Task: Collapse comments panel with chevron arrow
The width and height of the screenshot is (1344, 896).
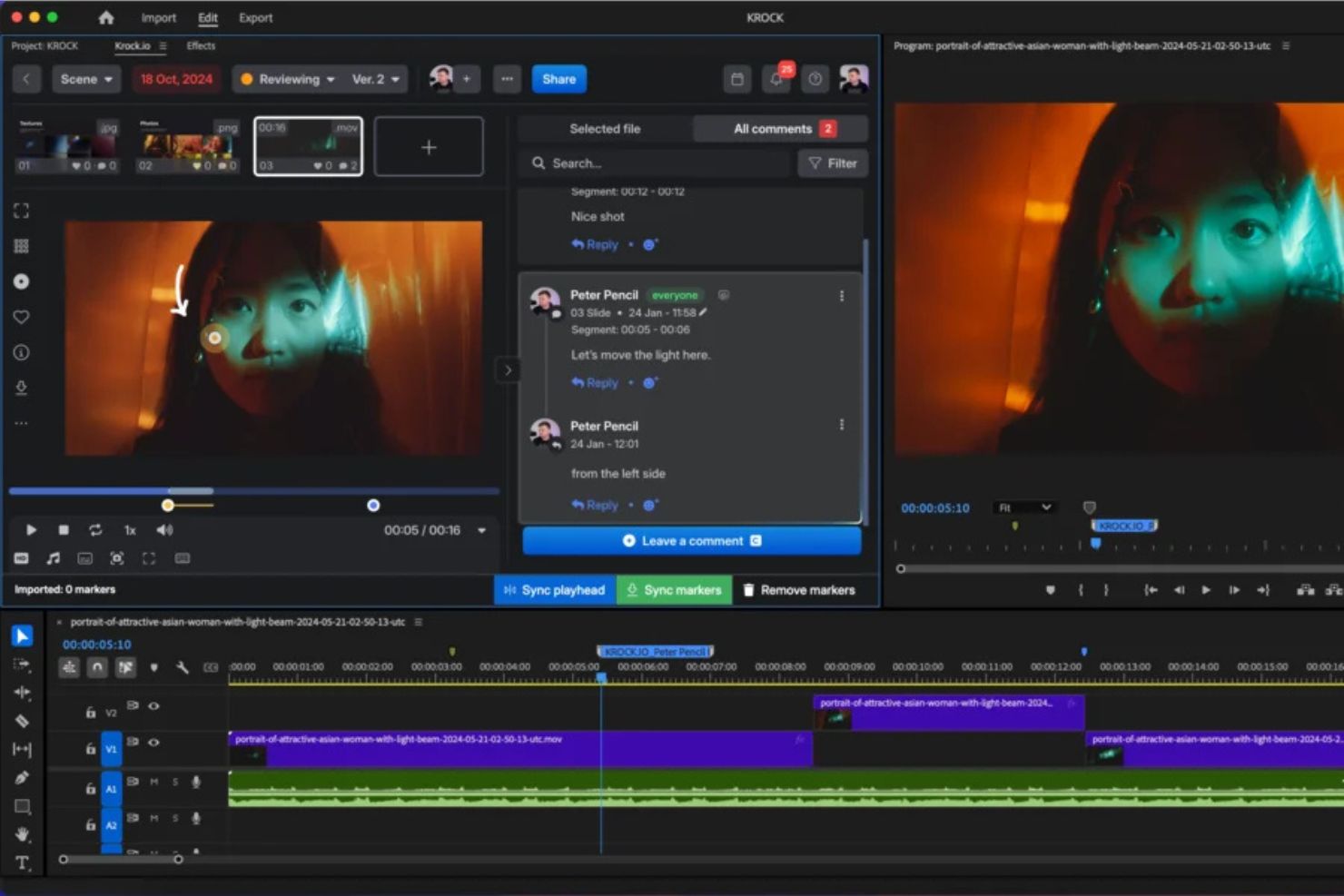Action: 508,369
